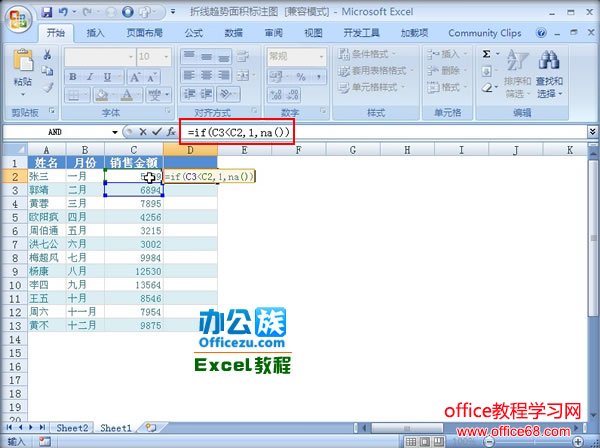
Task: Set bottom vertical alignment
Action: [224, 56]
